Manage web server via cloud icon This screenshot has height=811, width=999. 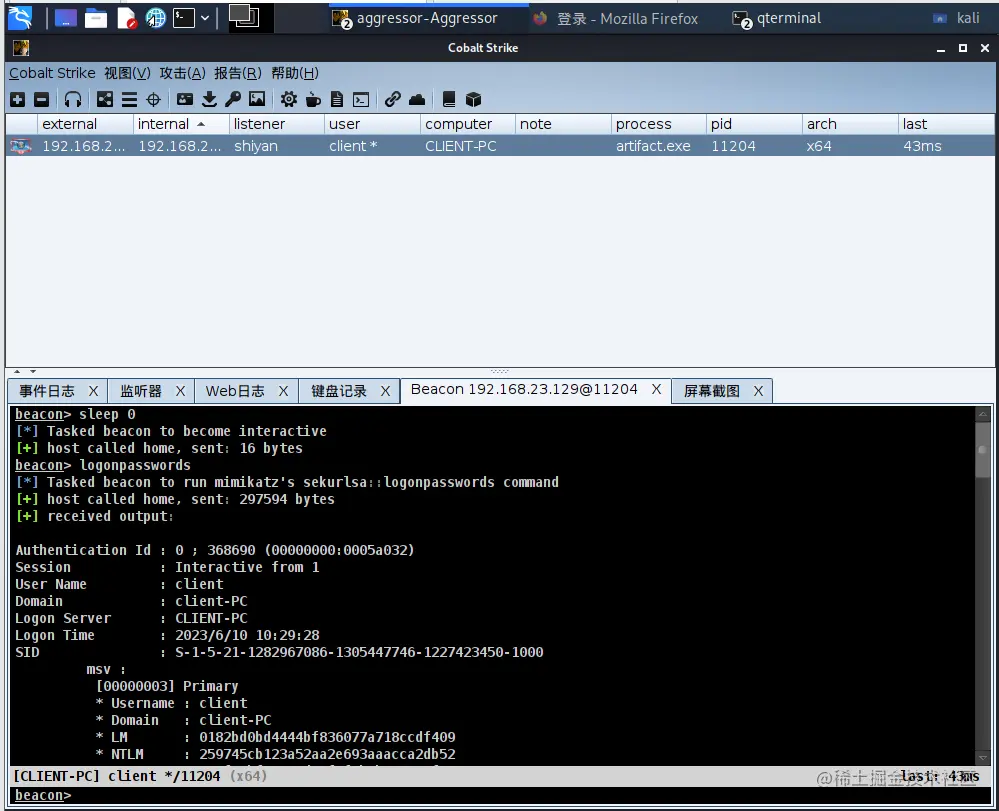(417, 99)
